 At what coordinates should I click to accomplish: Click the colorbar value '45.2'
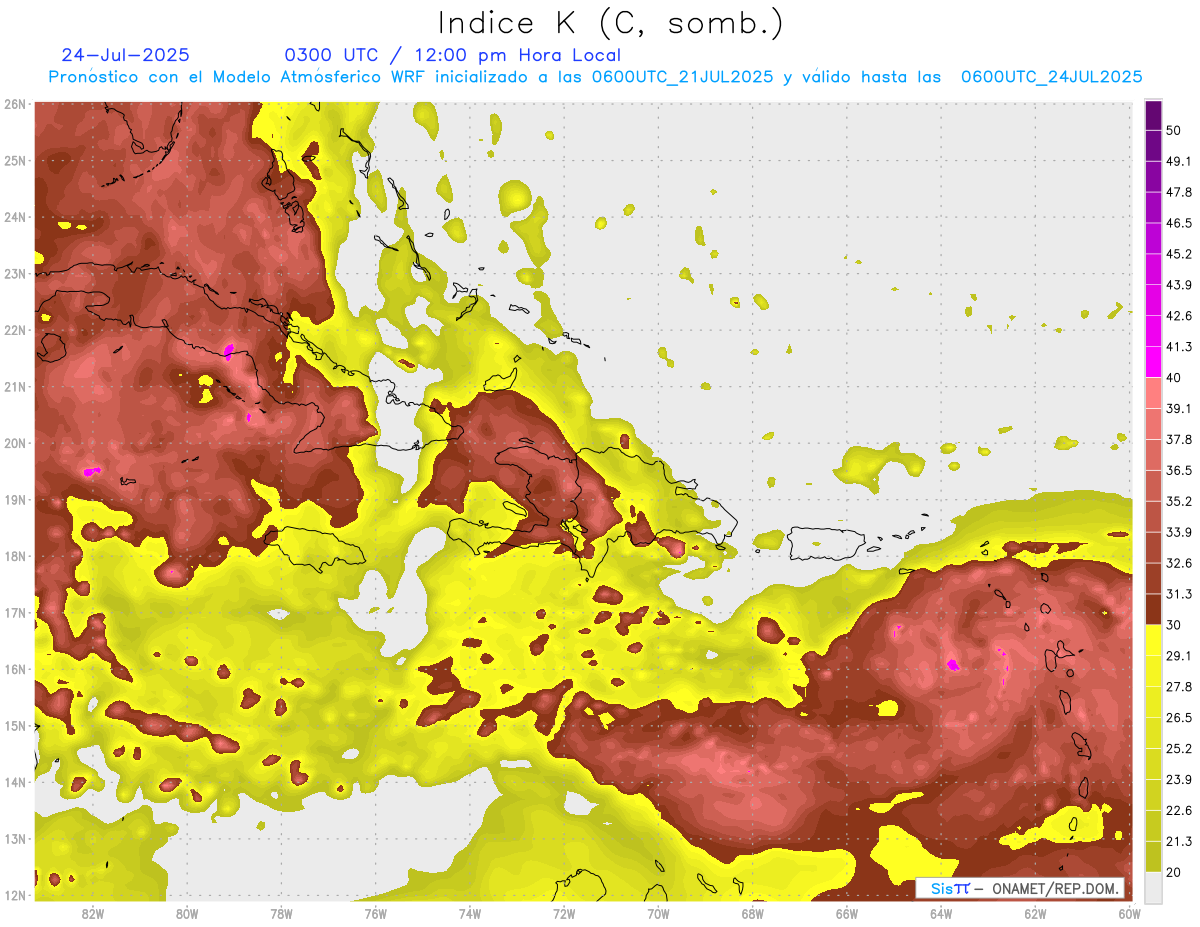coord(1179,254)
